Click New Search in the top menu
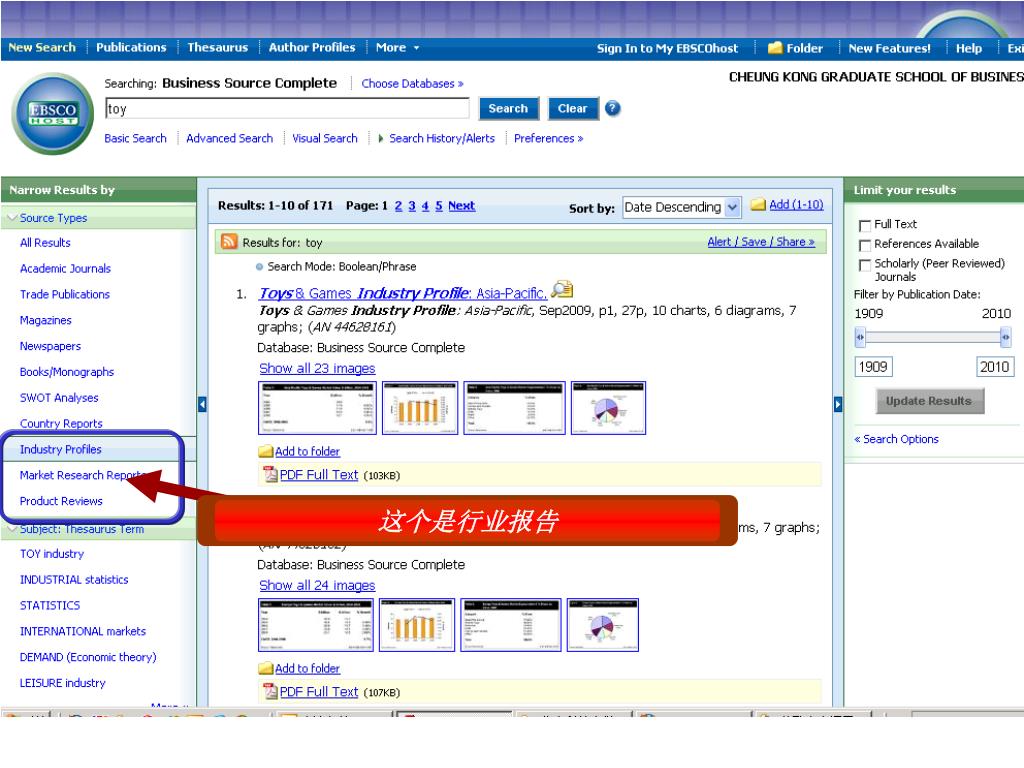 (x=42, y=48)
